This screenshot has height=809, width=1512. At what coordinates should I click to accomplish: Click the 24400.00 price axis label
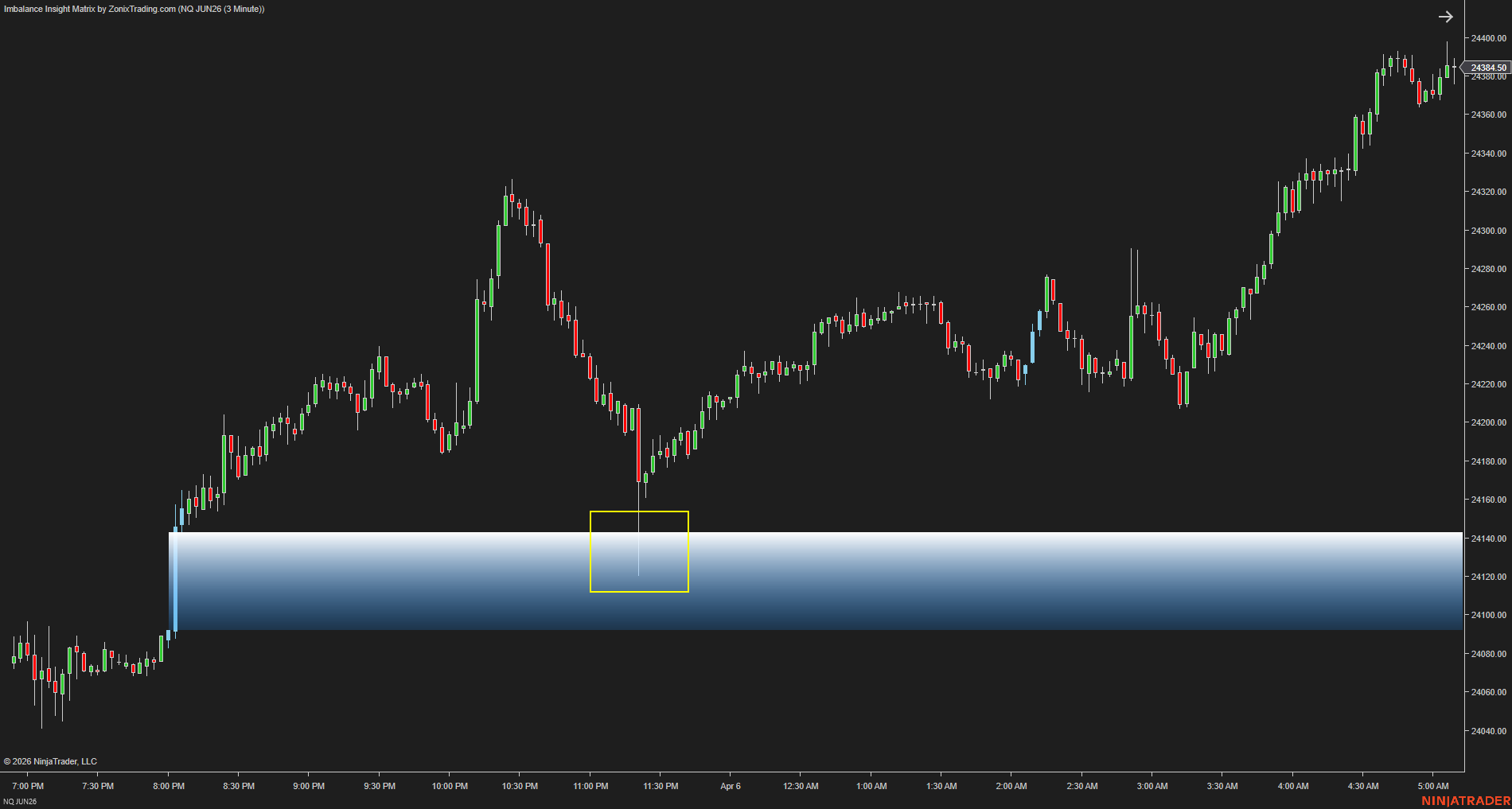(x=1488, y=38)
